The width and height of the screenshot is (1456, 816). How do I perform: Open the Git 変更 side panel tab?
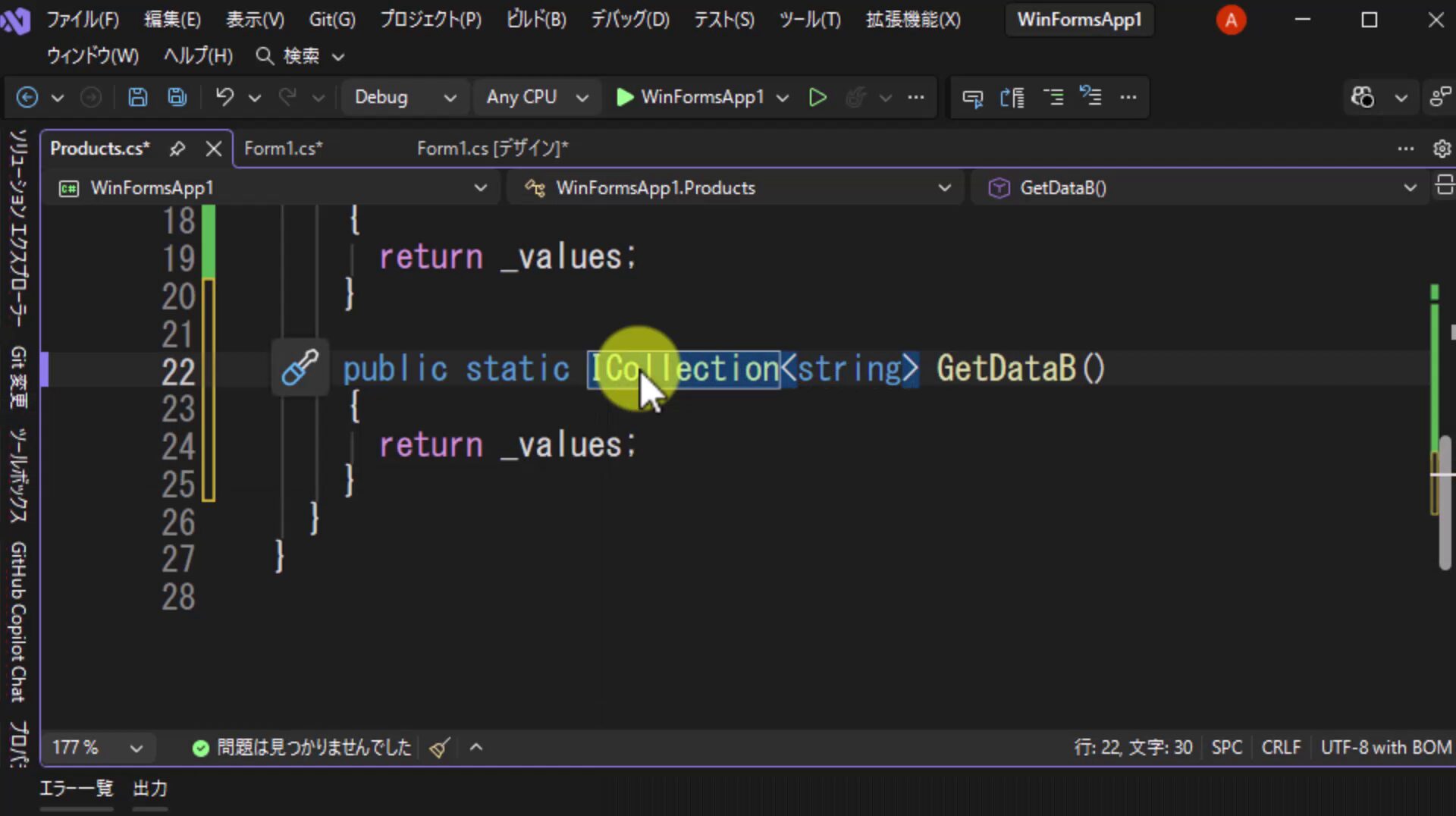point(18,377)
